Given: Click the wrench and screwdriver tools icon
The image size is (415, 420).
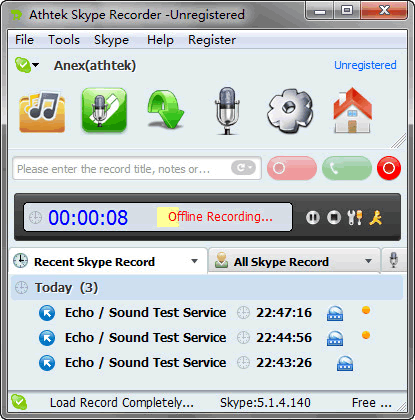Looking at the screenshot, I should [x=355, y=218].
